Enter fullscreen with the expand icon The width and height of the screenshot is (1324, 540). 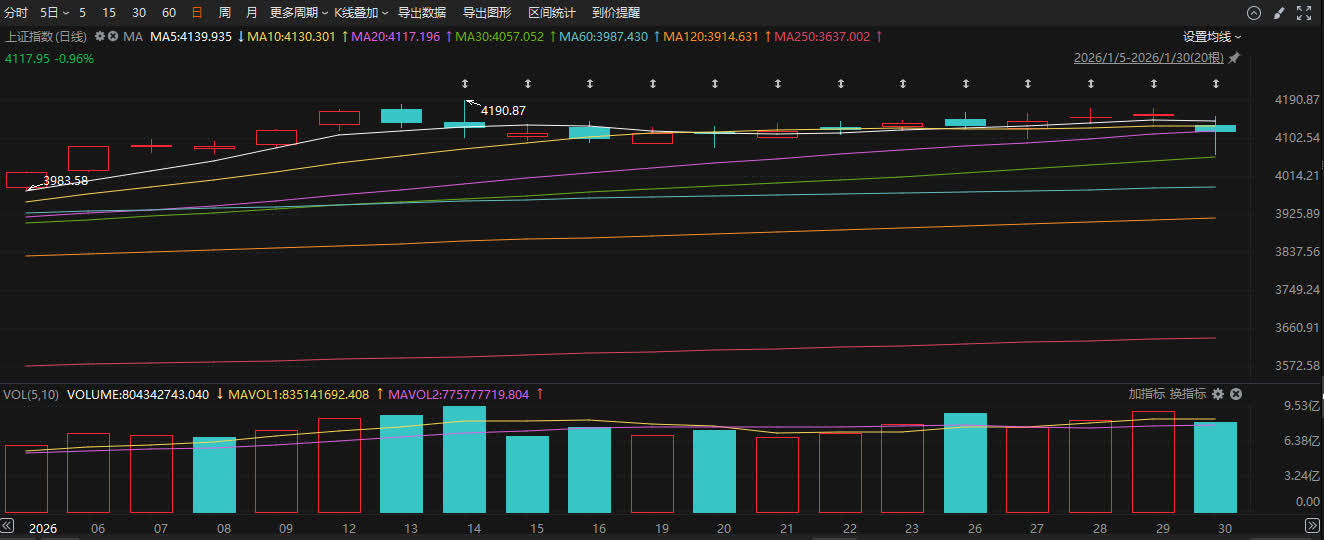pyautogui.click(x=1303, y=13)
